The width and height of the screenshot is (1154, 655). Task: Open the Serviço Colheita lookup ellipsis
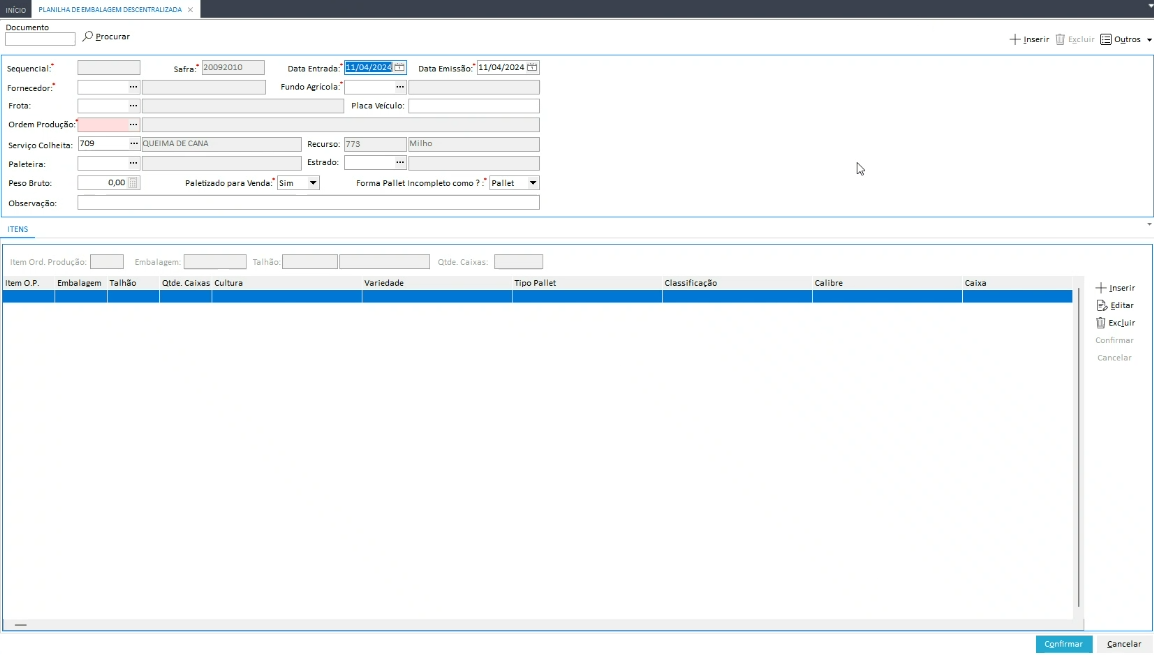(133, 144)
